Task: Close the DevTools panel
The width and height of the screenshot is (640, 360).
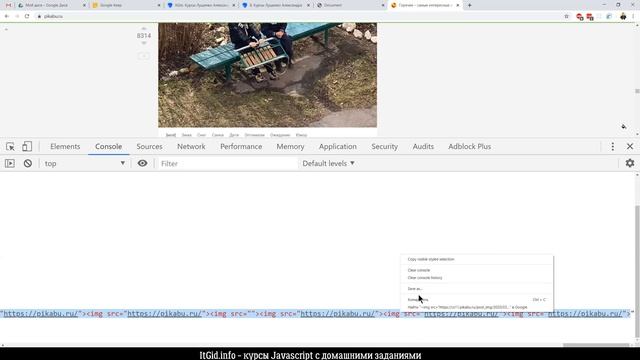Action: 630,147
